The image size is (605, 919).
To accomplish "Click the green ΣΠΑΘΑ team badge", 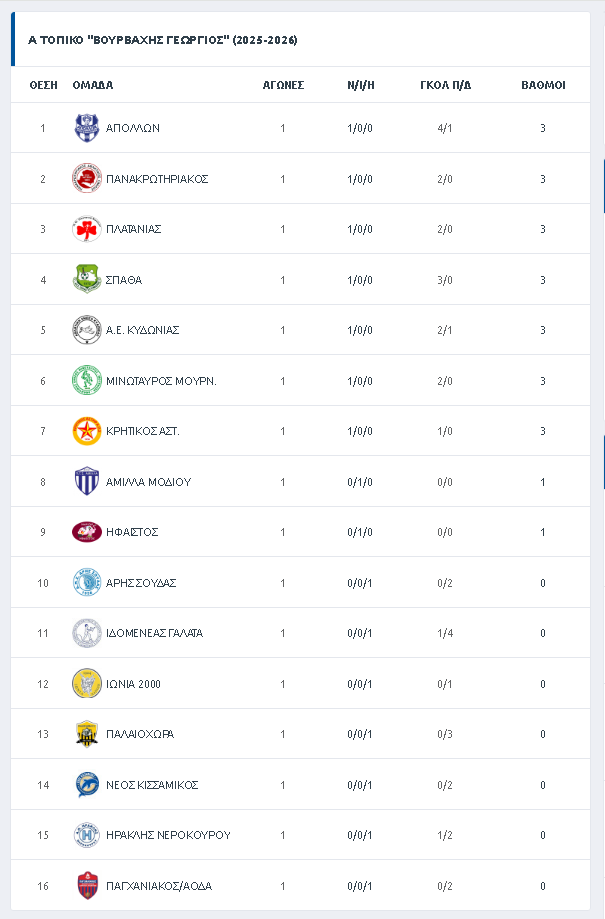I will (87, 280).
